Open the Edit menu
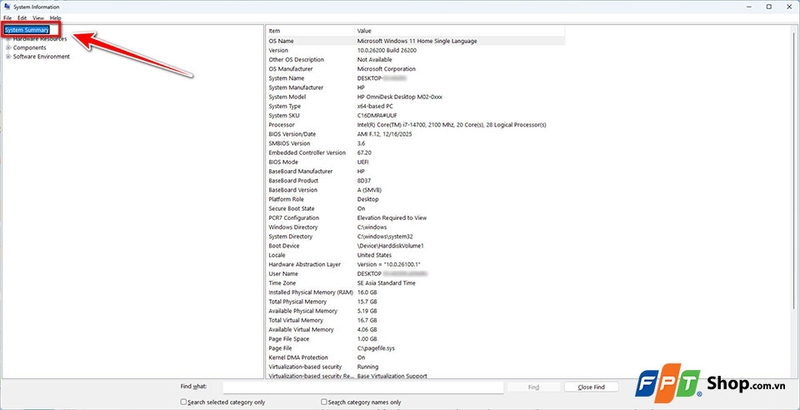800x410 pixels. point(22,18)
